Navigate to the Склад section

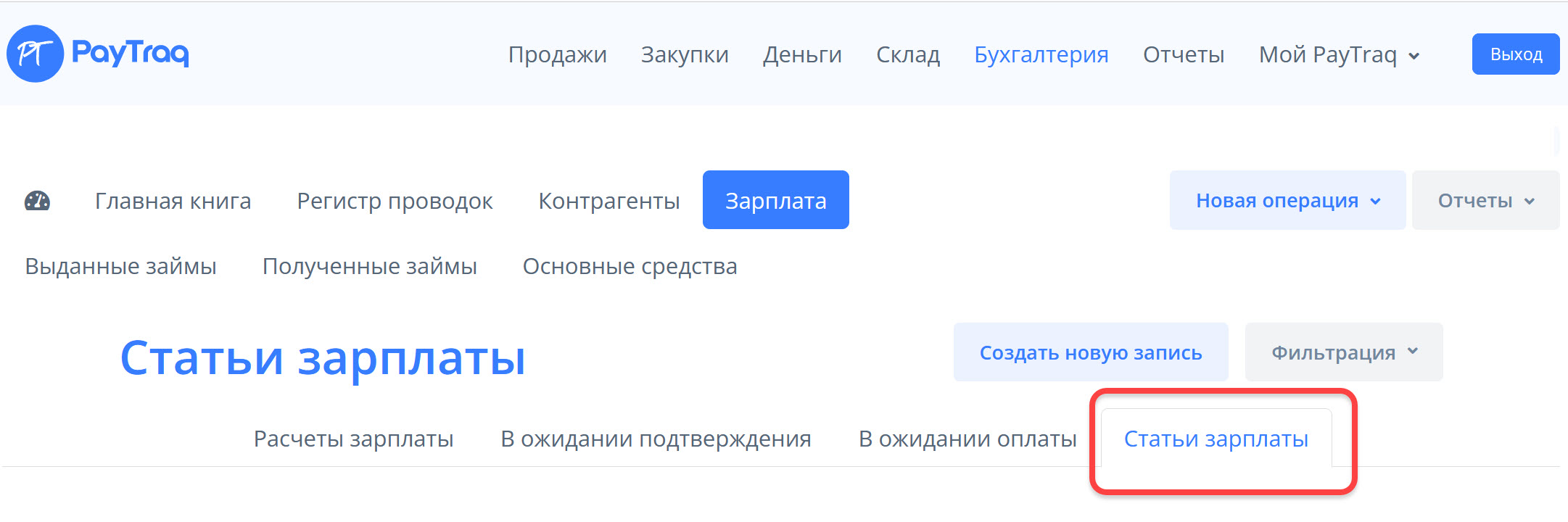click(x=908, y=54)
